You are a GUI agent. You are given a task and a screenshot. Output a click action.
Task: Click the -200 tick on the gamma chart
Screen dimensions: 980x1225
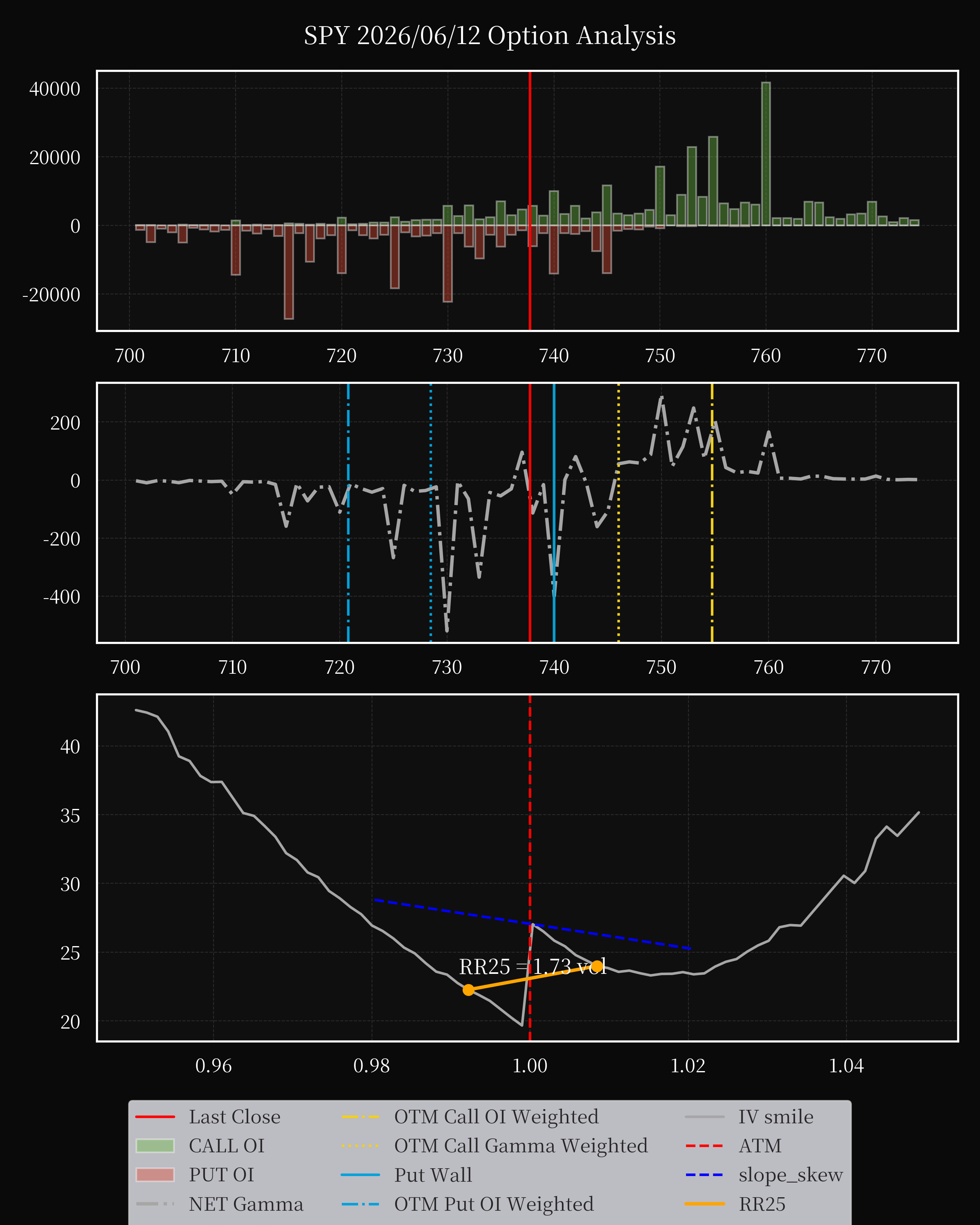point(61,539)
